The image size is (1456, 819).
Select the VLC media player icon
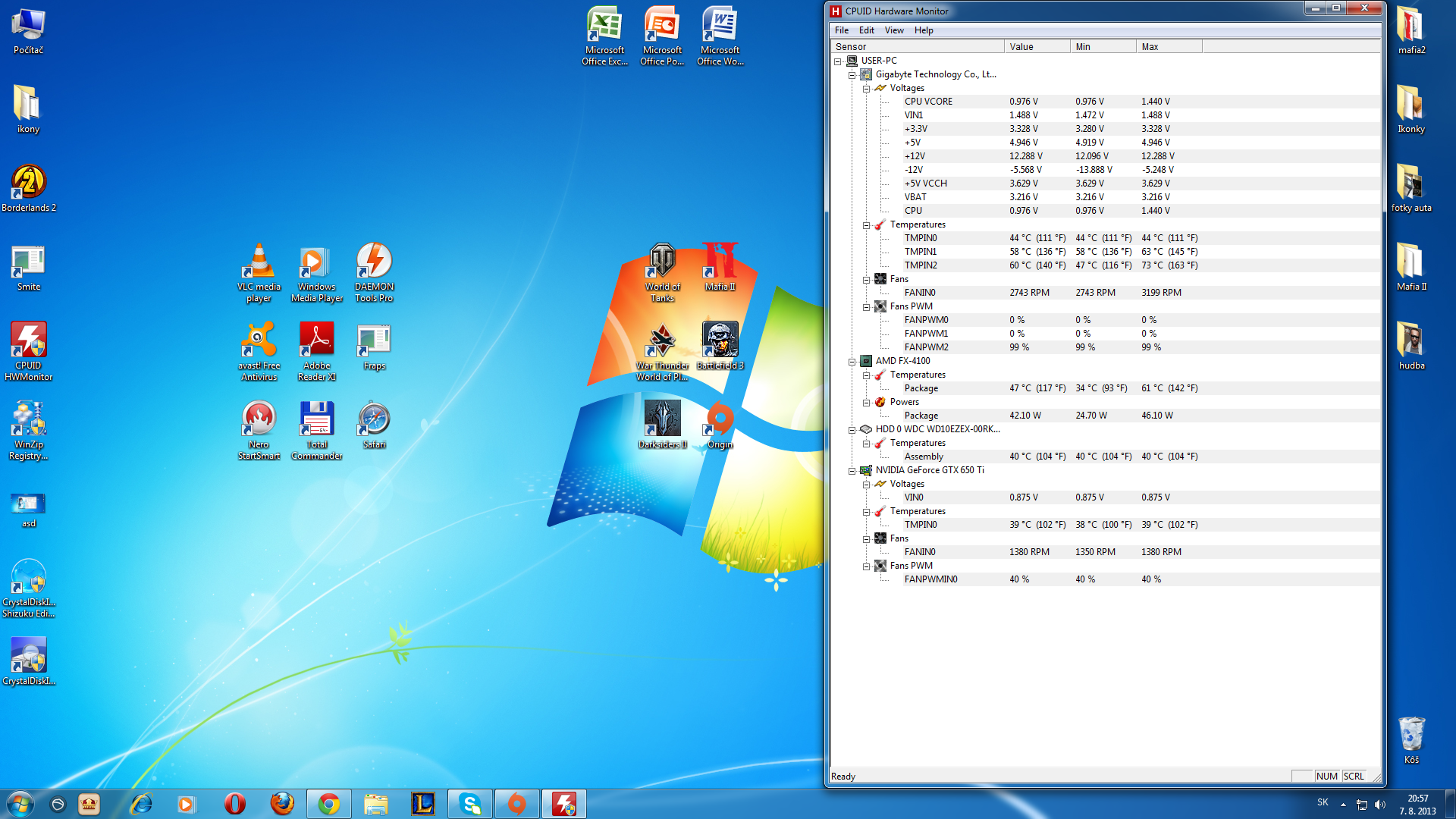tap(259, 272)
